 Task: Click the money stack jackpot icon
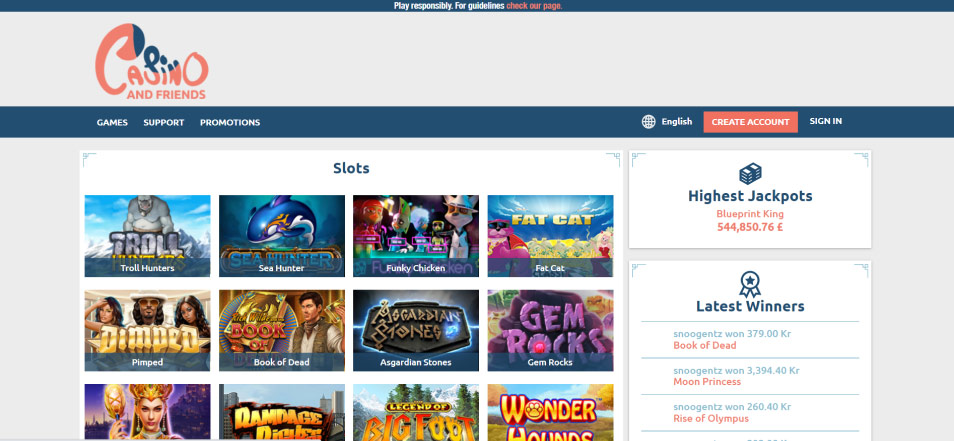(x=750, y=174)
